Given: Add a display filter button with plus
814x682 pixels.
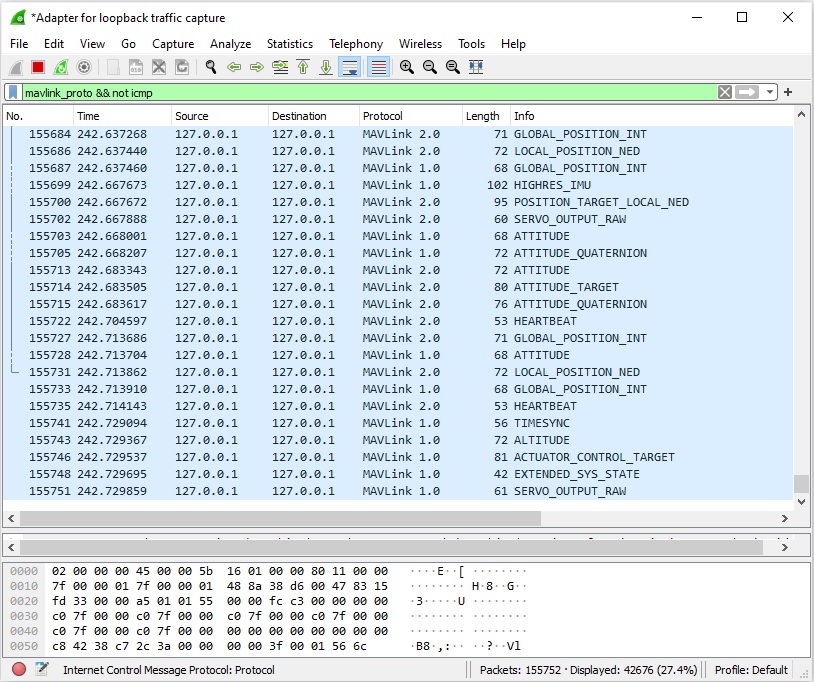Looking at the screenshot, I should 788,92.
